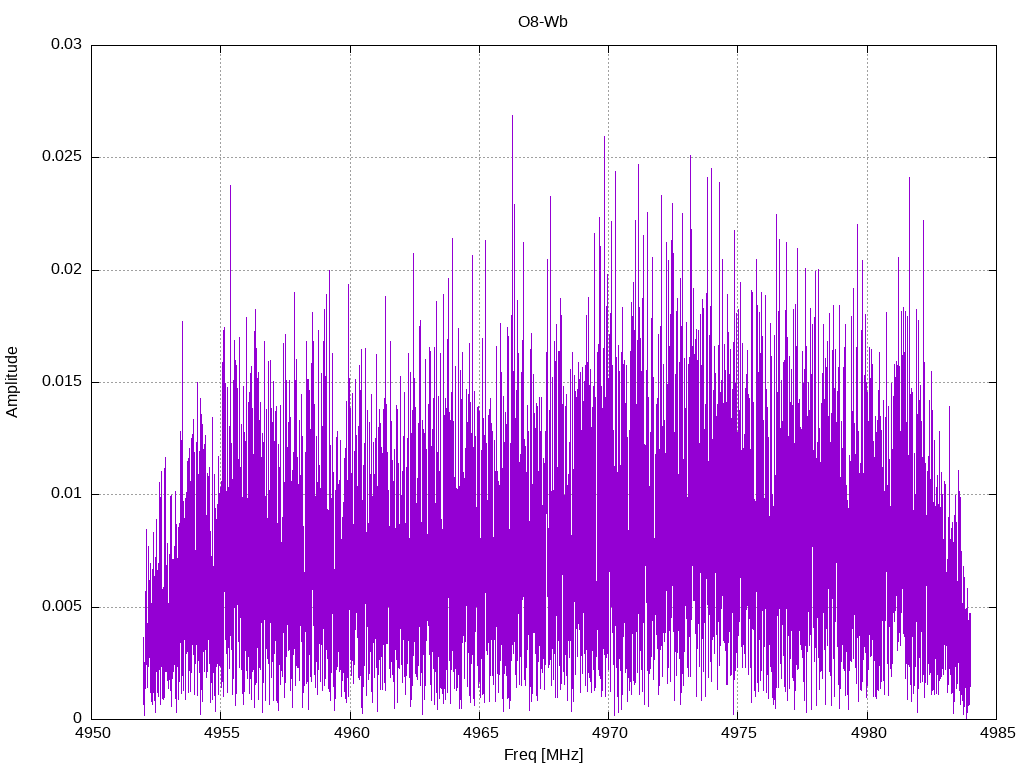The height and width of the screenshot is (768, 1024).
Task: Click the spectrum peak just below 4970 MHz
Action: tap(605, 137)
